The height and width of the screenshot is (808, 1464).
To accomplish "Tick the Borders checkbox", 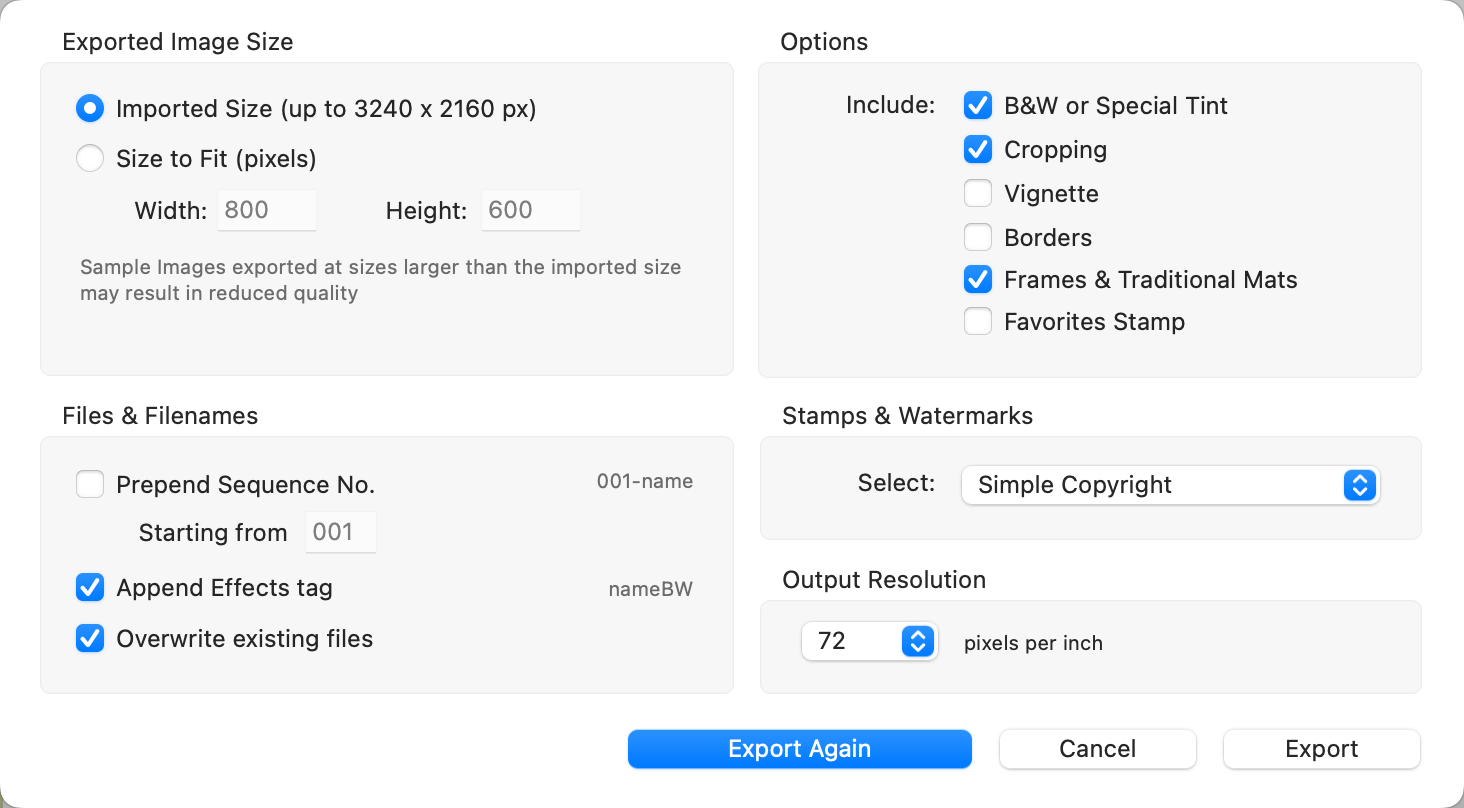I will (x=977, y=238).
